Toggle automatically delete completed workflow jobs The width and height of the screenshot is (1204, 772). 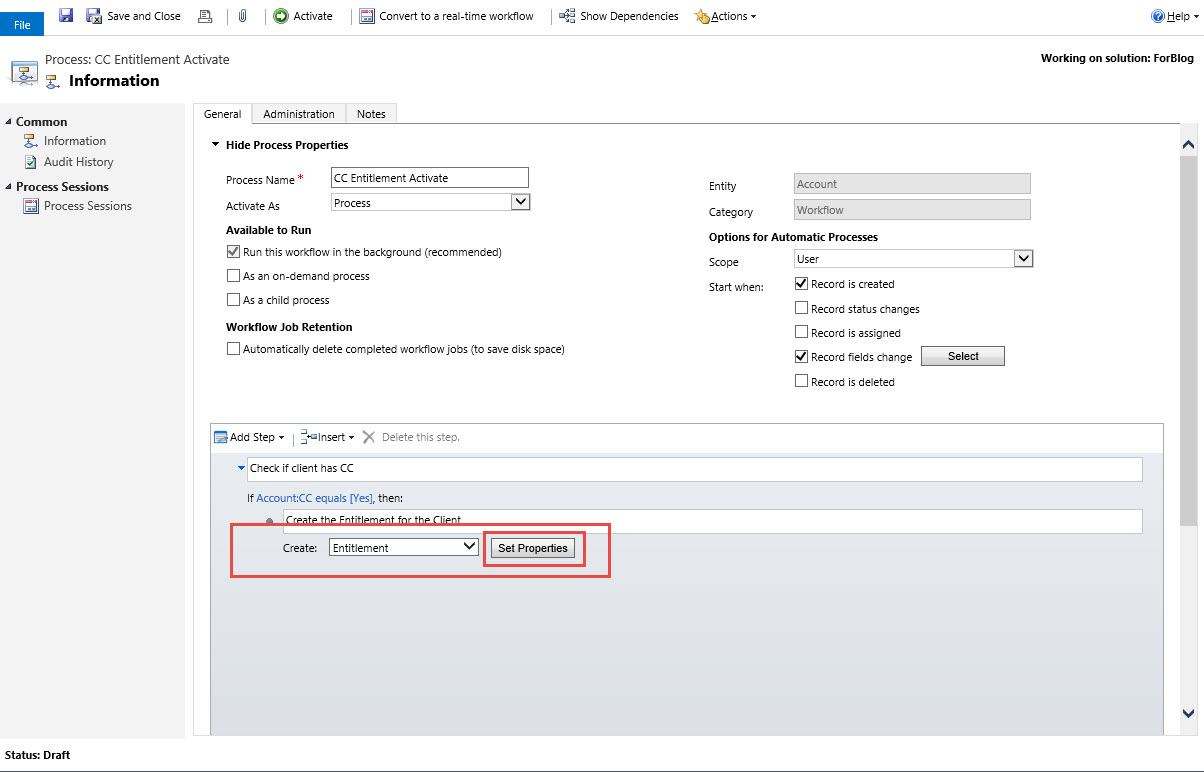[x=234, y=349]
